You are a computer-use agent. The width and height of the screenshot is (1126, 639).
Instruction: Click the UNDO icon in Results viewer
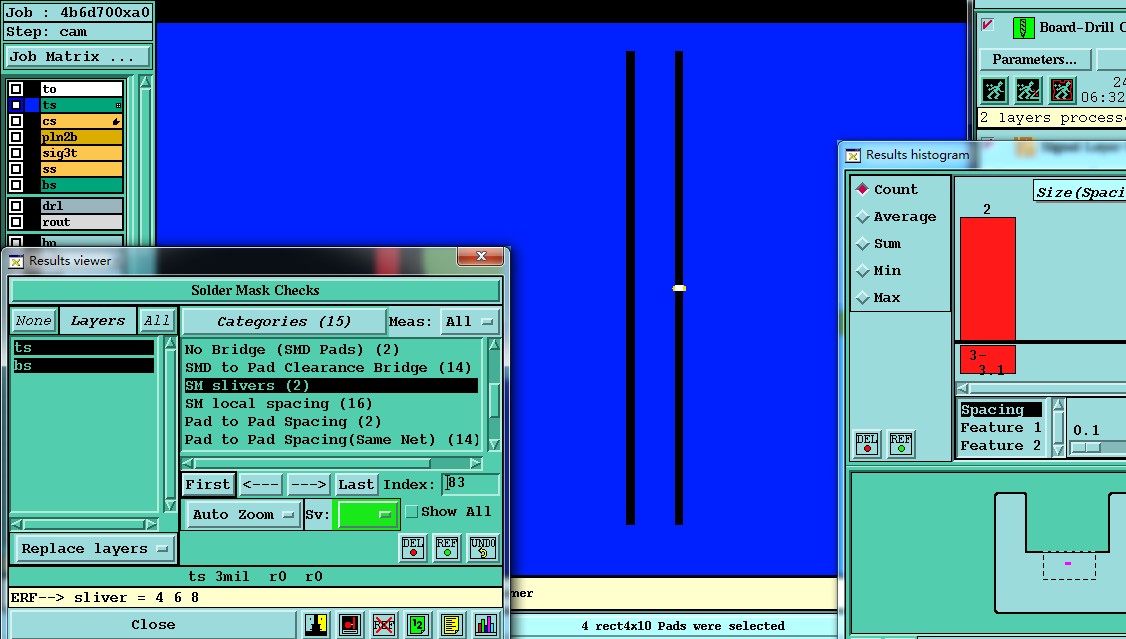[483, 548]
